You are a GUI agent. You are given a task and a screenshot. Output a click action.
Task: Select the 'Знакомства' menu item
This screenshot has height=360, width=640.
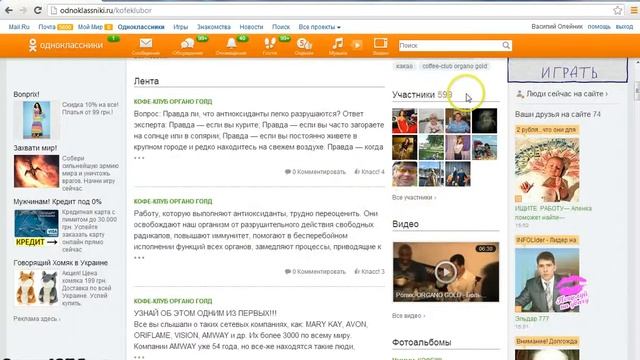pyautogui.click(x=214, y=27)
